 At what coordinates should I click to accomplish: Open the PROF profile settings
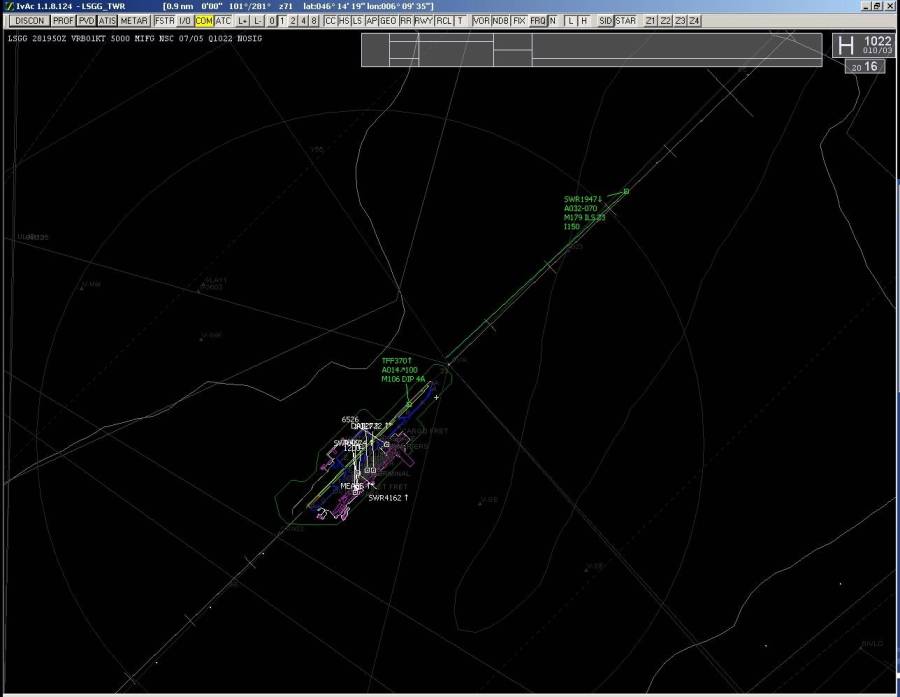[x=64, y=21]
